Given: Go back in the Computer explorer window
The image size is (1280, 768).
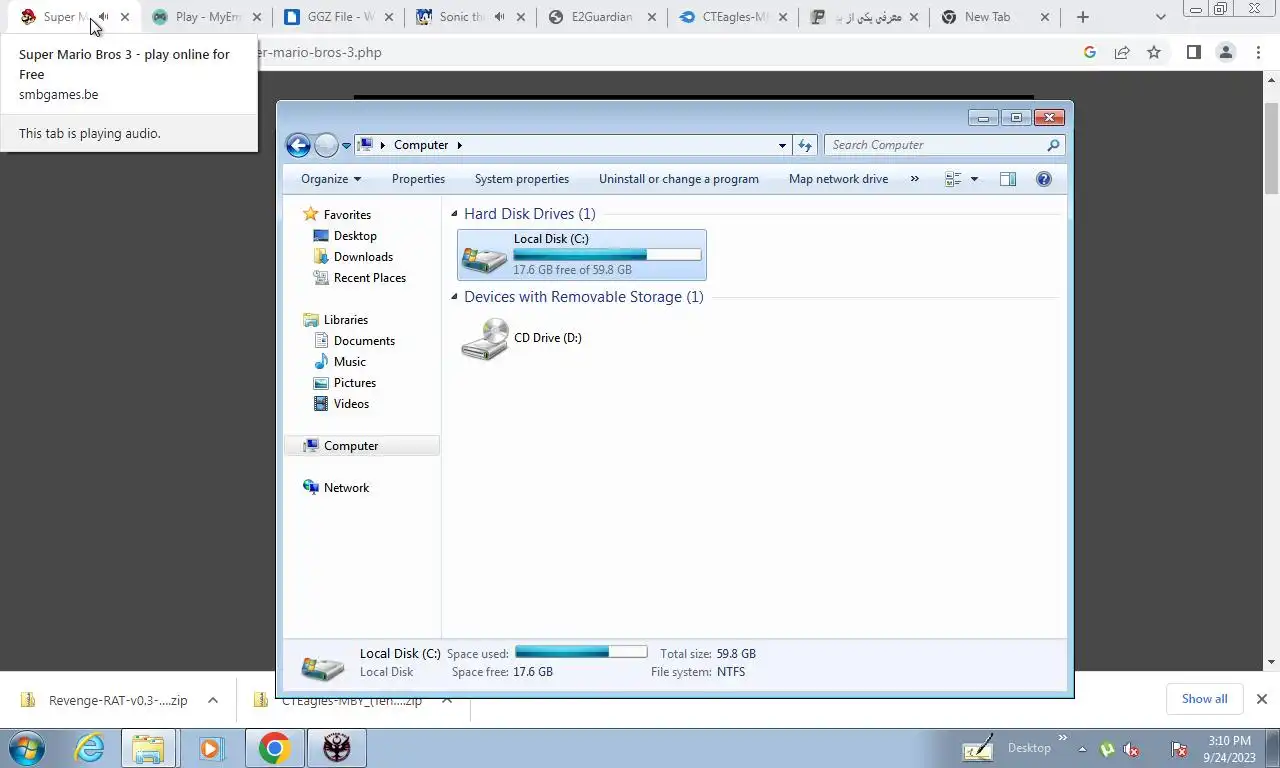Looking at the screenshot, I should coord(298,145).
